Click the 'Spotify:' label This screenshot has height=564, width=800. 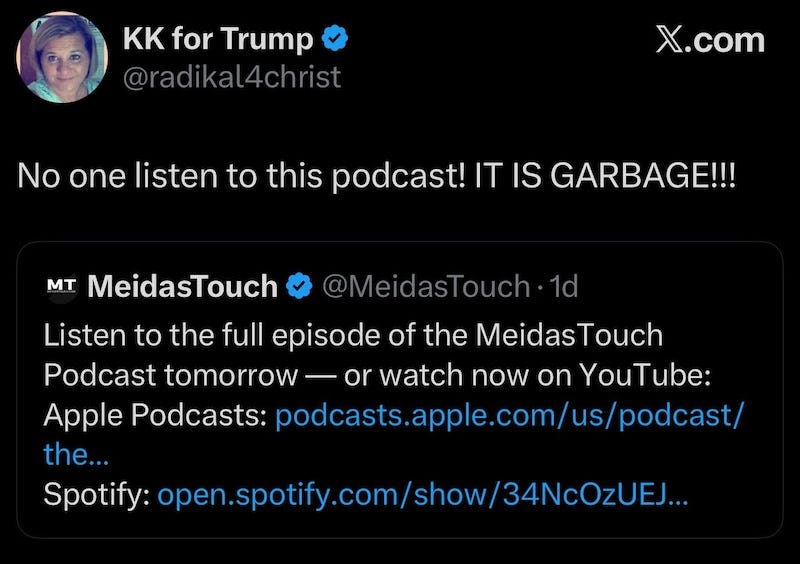click(x=96, y=495)
